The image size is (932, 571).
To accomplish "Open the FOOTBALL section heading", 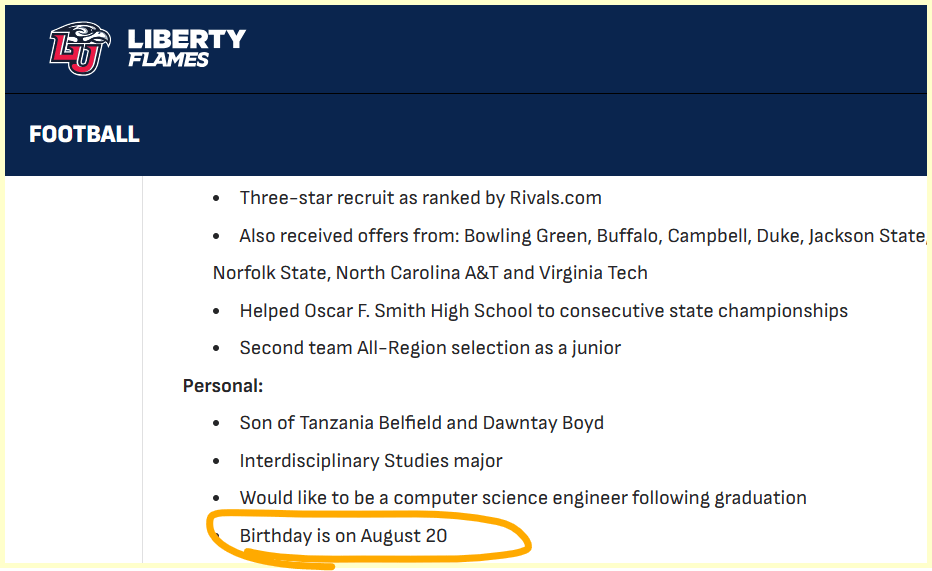I will (x=84, y=134).
